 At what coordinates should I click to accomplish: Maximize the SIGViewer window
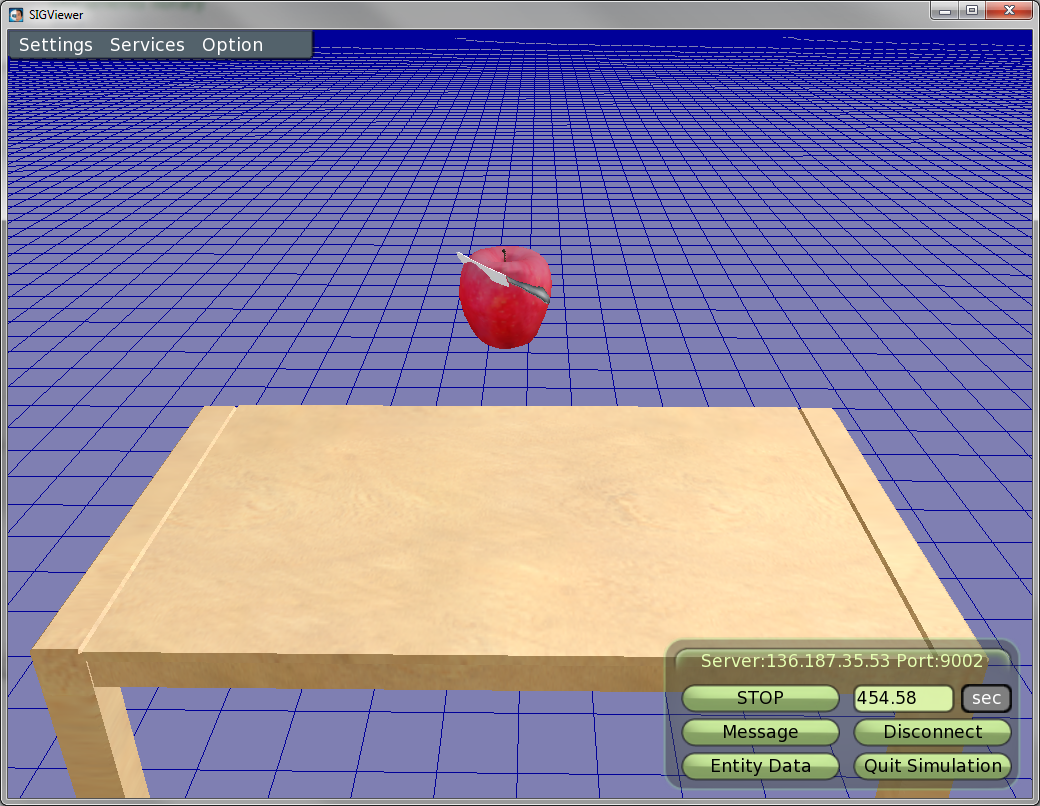971,10
